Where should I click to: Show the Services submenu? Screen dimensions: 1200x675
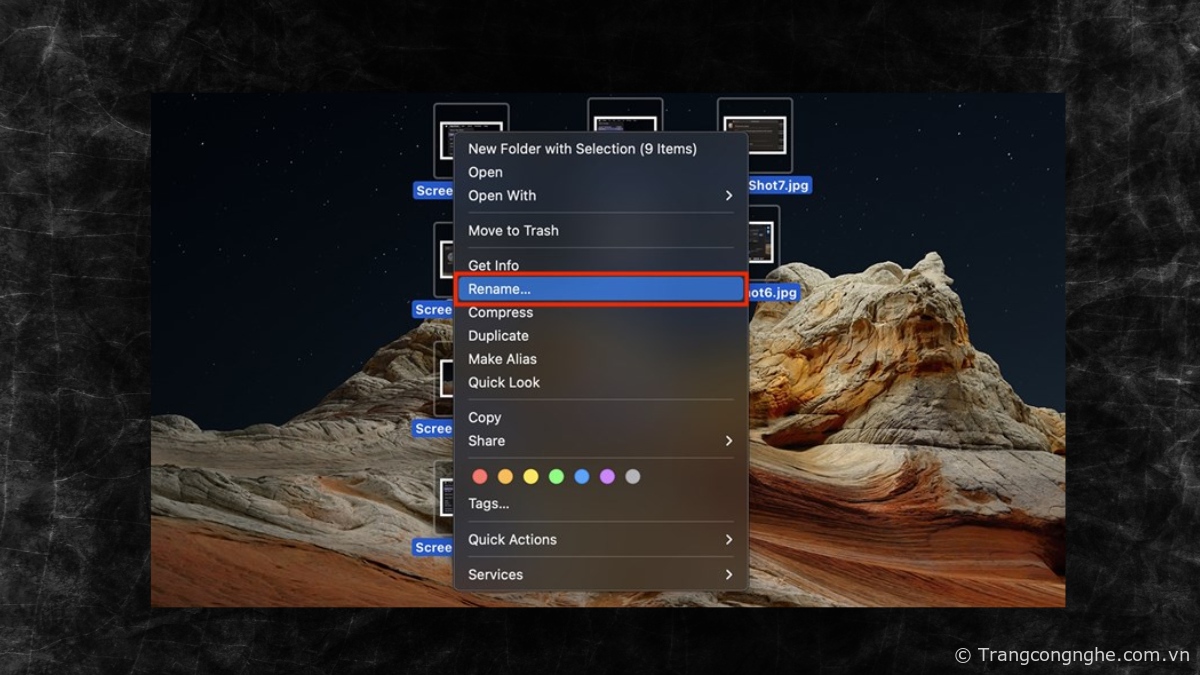pyautogui.click(x=600, y=575)
